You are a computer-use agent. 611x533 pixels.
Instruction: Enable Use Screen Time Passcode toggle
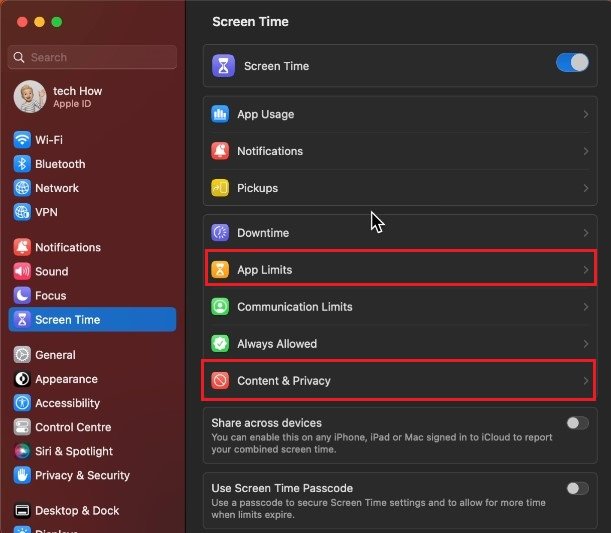click(x=577, y=488)
